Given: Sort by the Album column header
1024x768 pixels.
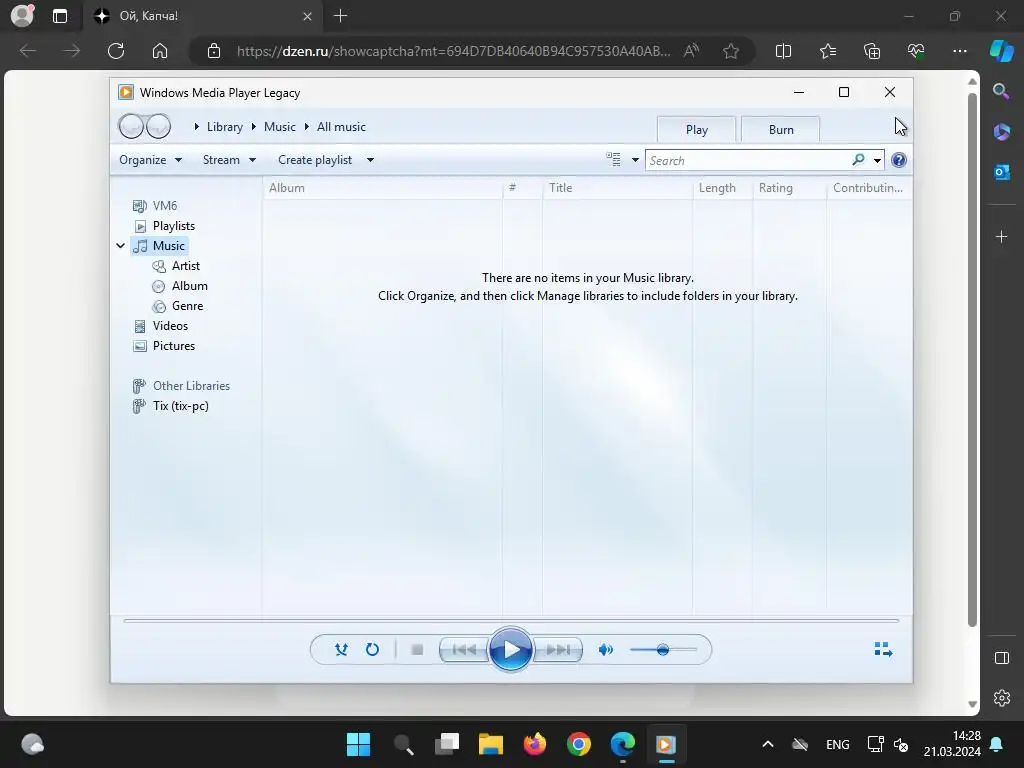Looking at the screenshot, I should pyautogui.click(x=382, y=188).
